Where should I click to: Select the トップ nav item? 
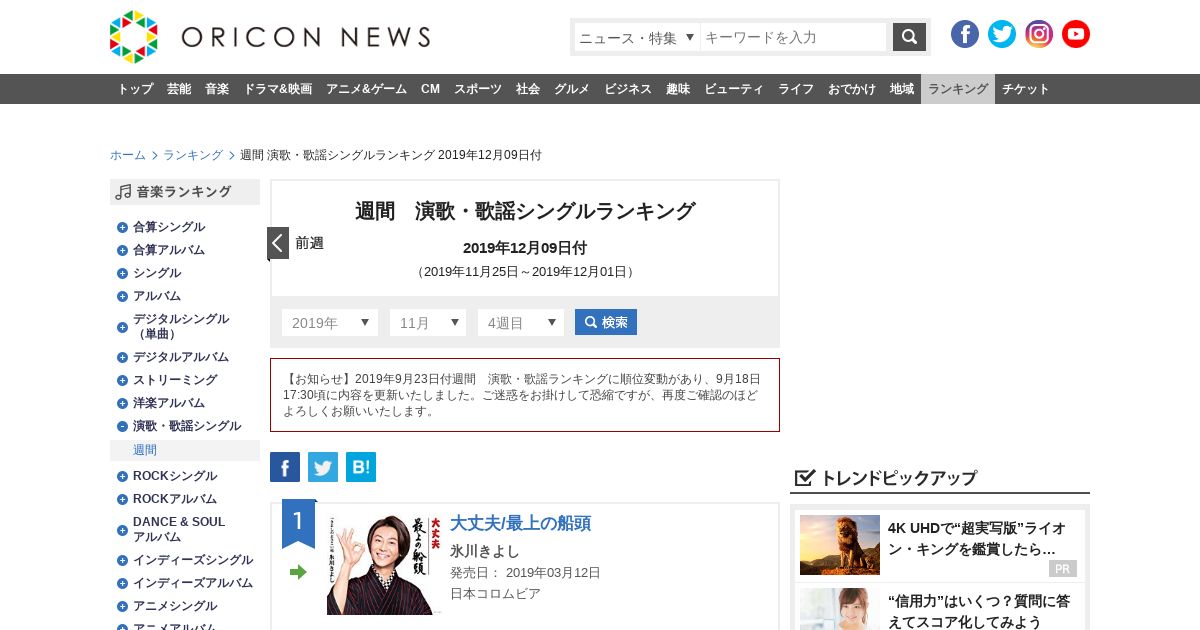(135, 89)
